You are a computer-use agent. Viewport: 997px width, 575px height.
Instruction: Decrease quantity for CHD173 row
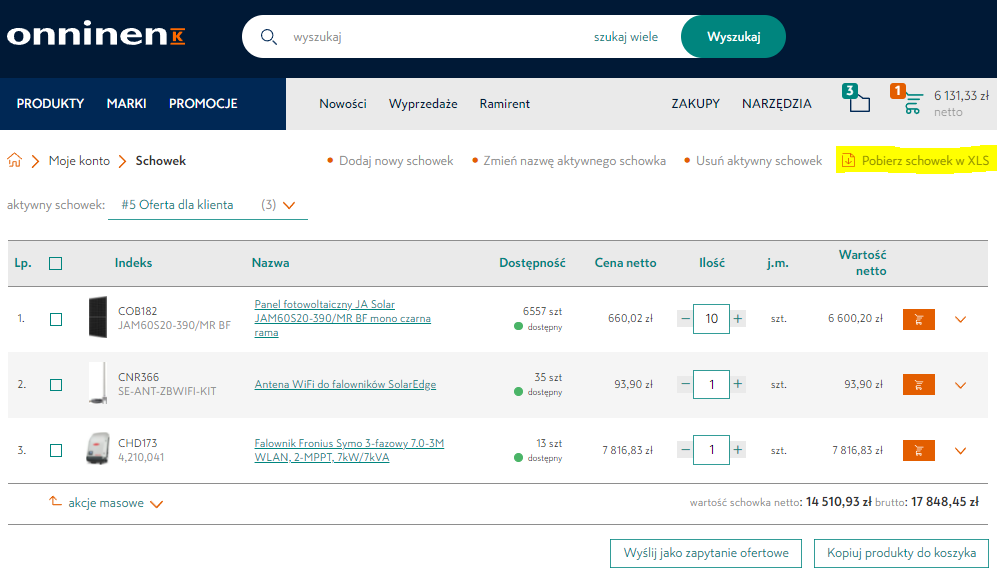click(685, 450)
